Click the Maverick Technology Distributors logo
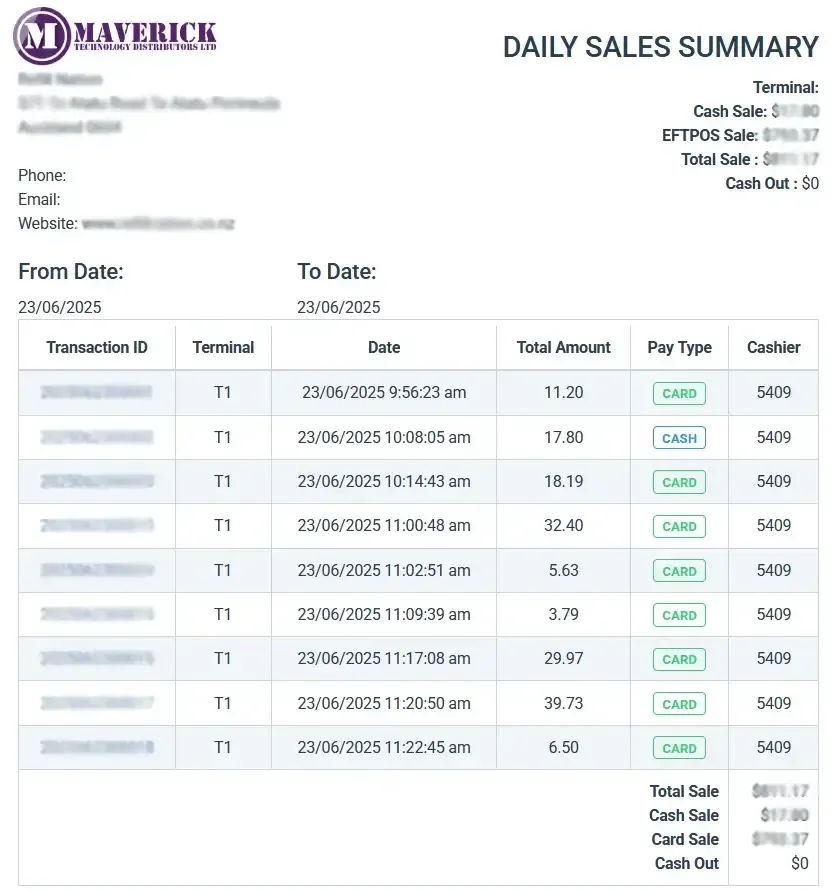Viewport: 832px width, 891px height. pyautogui.click(x=115, y=36)
